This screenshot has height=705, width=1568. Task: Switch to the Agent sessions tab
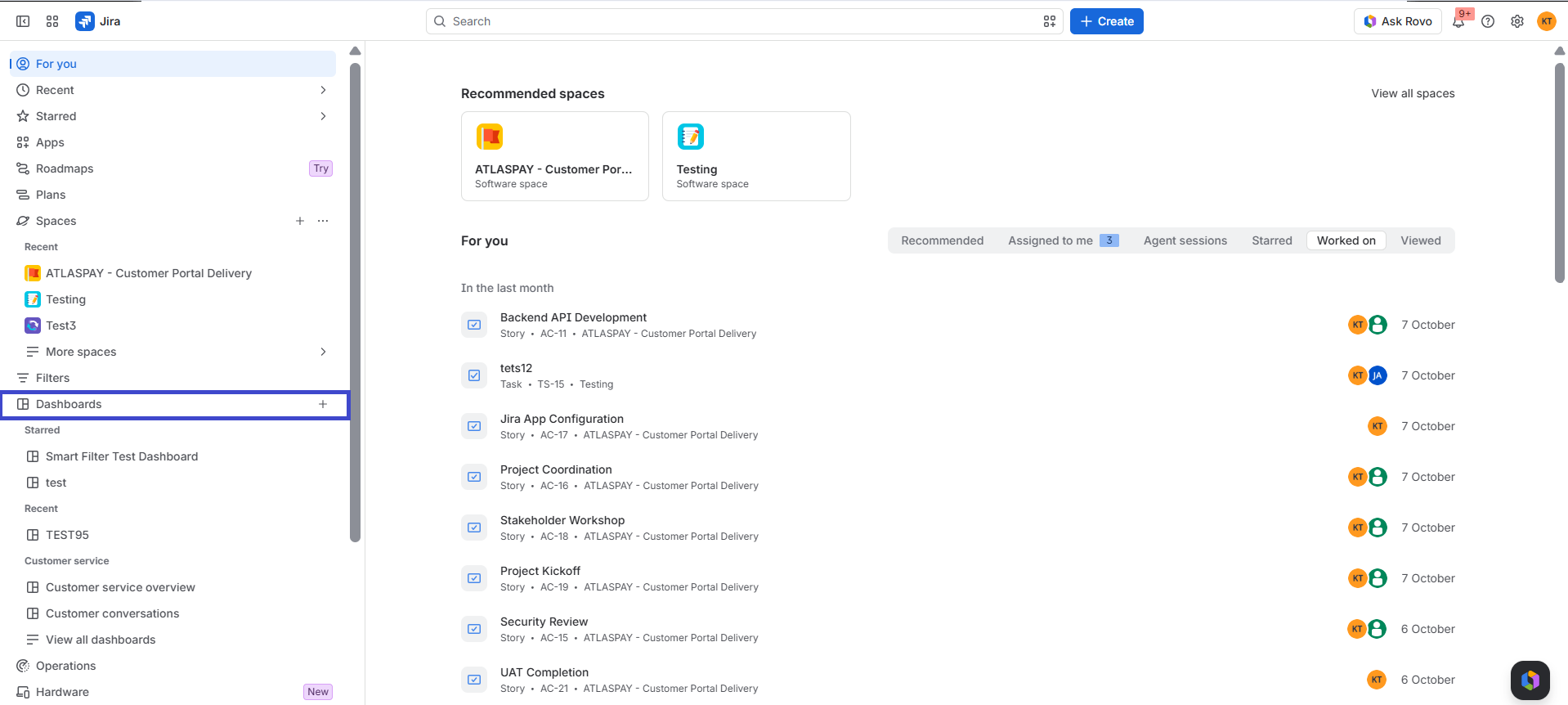click(1185, 240)
